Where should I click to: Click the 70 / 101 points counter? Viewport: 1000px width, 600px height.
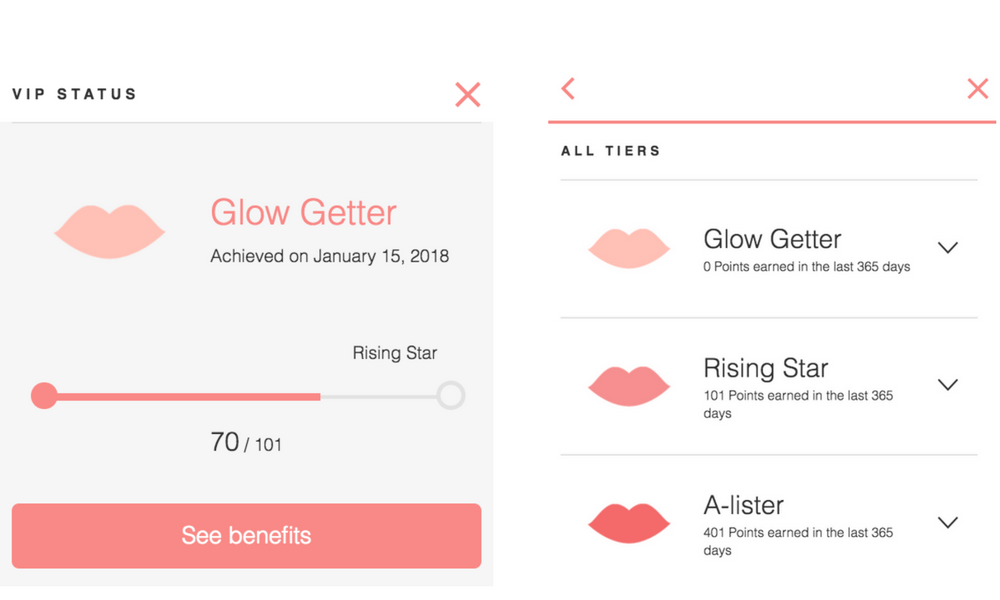246,442
